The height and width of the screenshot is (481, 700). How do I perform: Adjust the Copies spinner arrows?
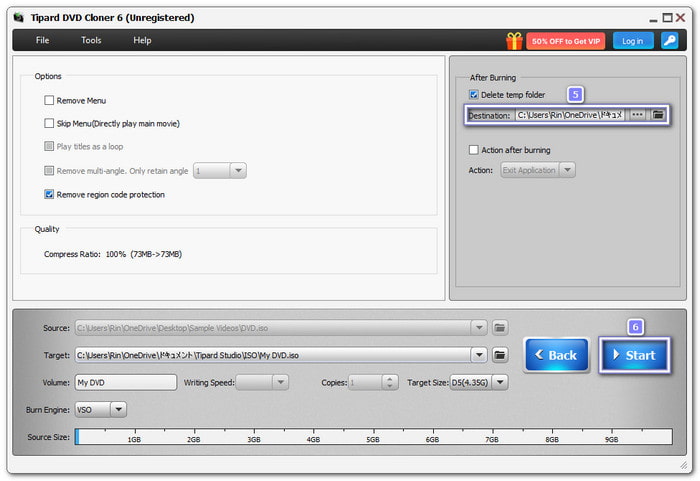coord(390,382)
